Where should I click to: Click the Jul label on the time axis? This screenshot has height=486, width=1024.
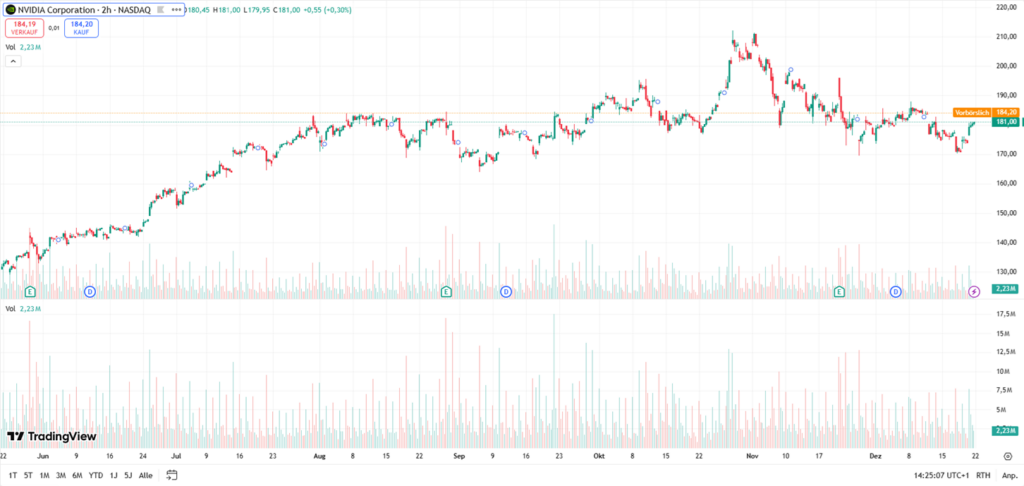coord(176,456)
